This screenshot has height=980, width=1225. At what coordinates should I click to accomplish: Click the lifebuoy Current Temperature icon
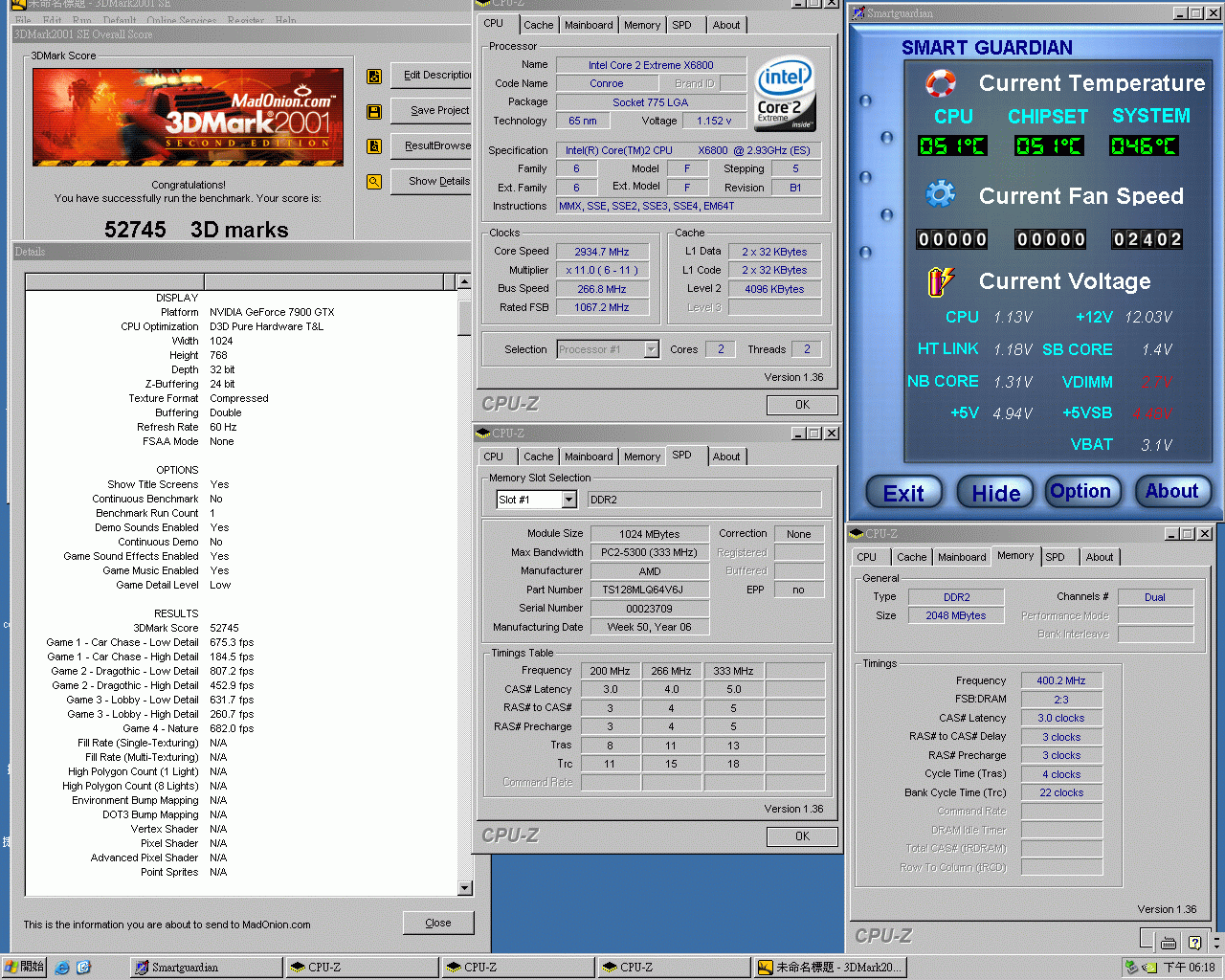click(x=940, y=83)
